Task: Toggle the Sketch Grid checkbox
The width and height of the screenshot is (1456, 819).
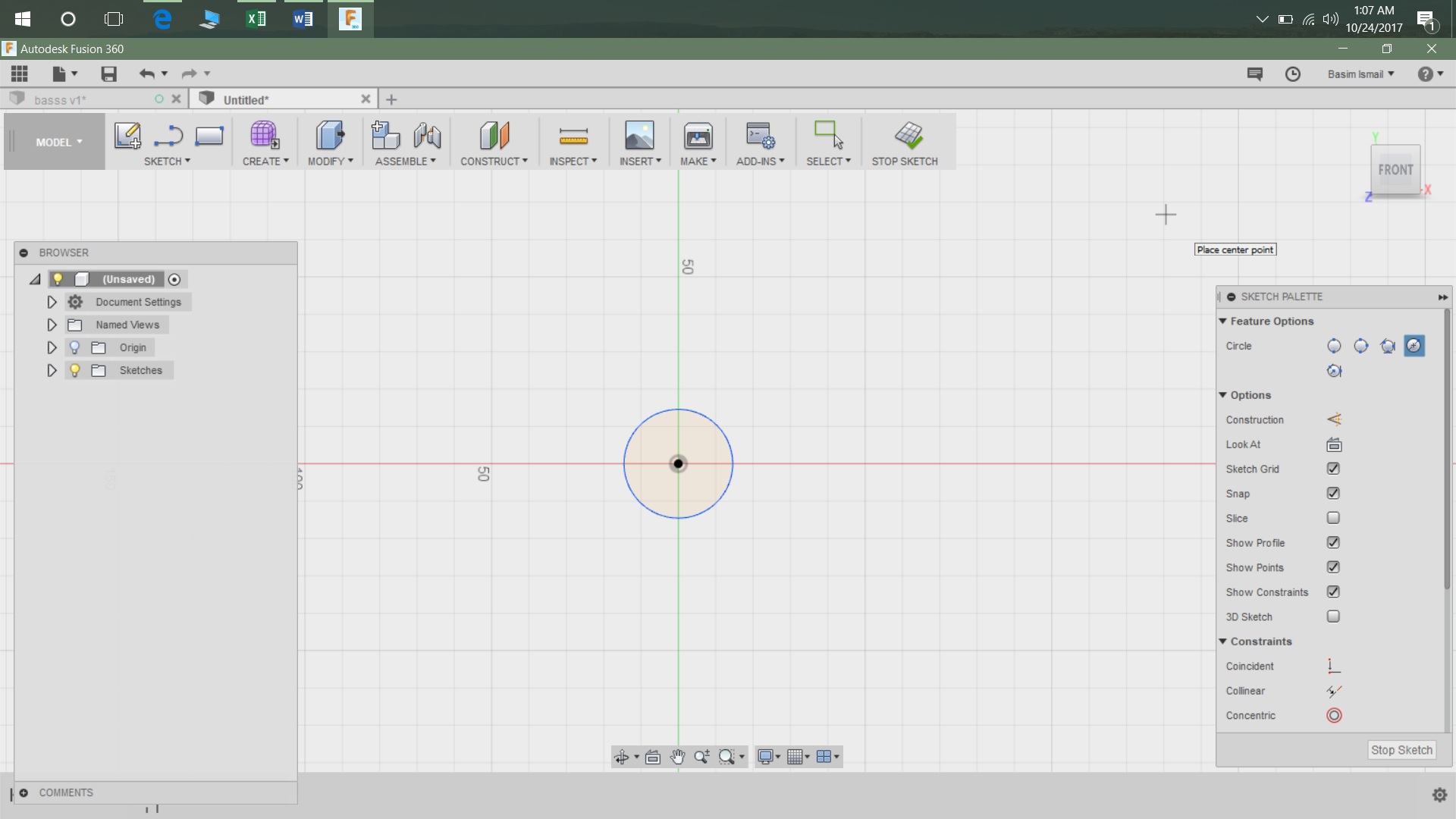Action: tap(1333, 469)
